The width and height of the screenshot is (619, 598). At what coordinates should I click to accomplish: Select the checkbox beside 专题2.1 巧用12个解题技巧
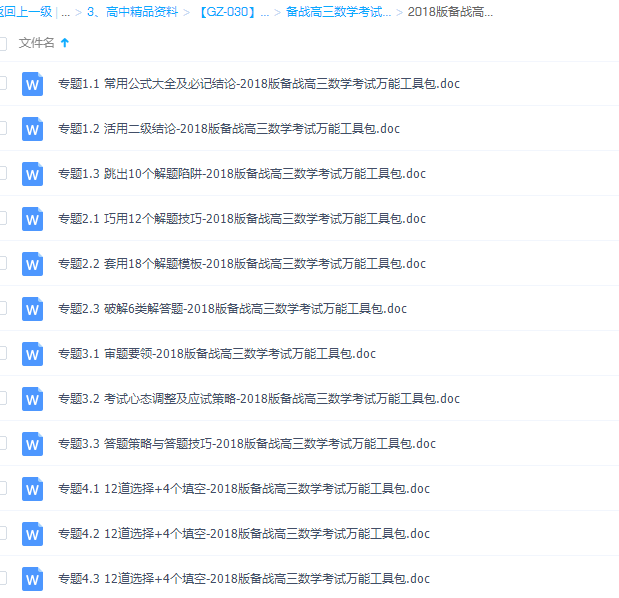2,218
